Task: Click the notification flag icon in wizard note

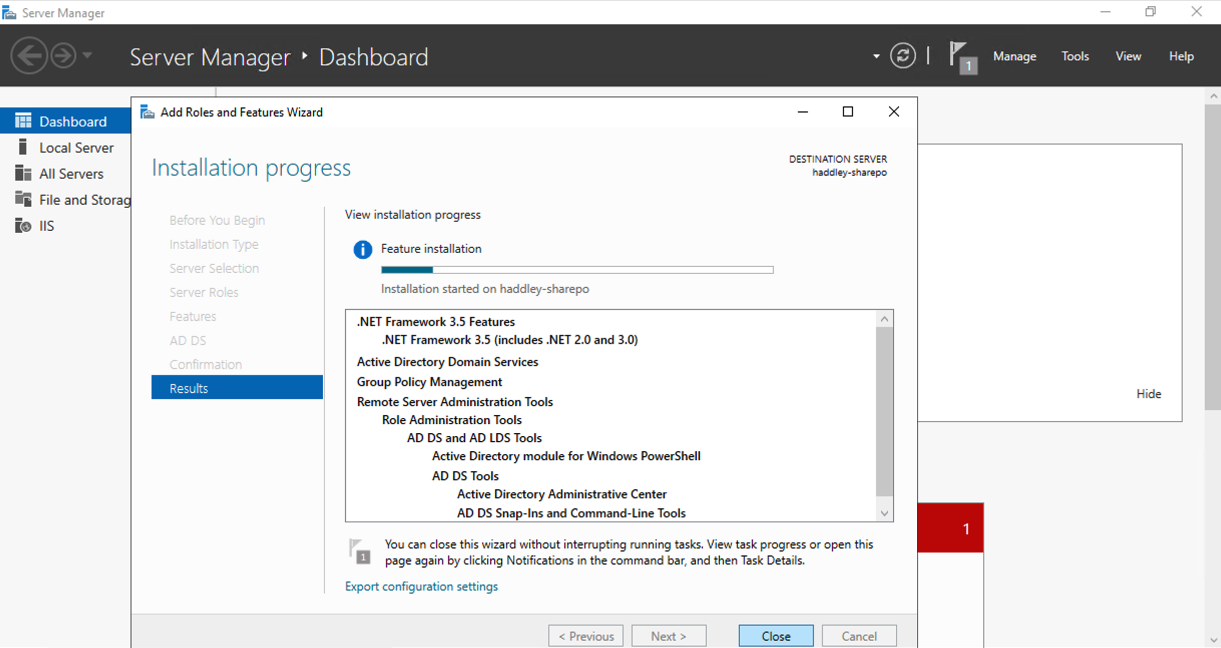Action: pos(360,551)
